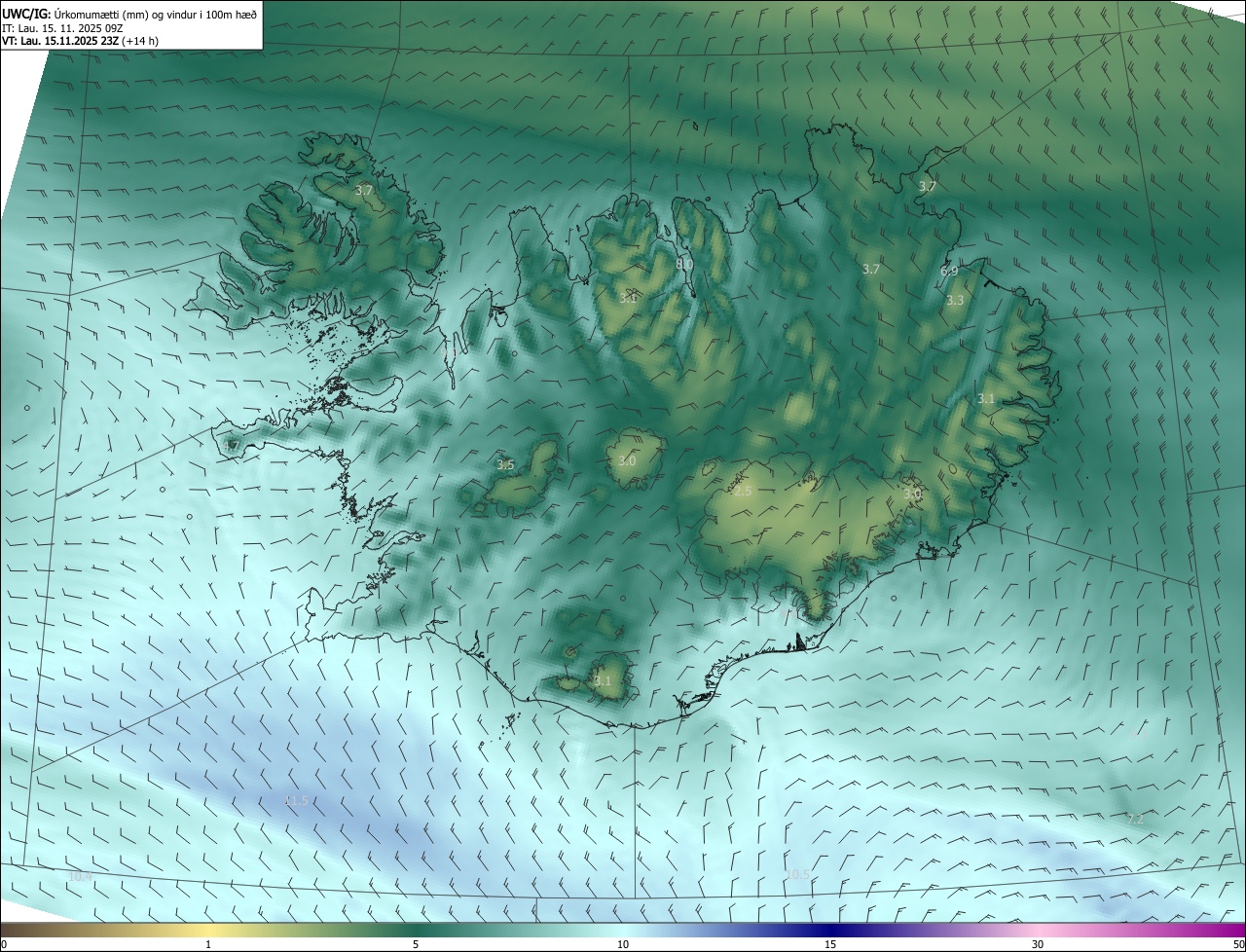Click the 7.2 value on the map
This screenshot has height=952, width=1246.
[1135, 820]
